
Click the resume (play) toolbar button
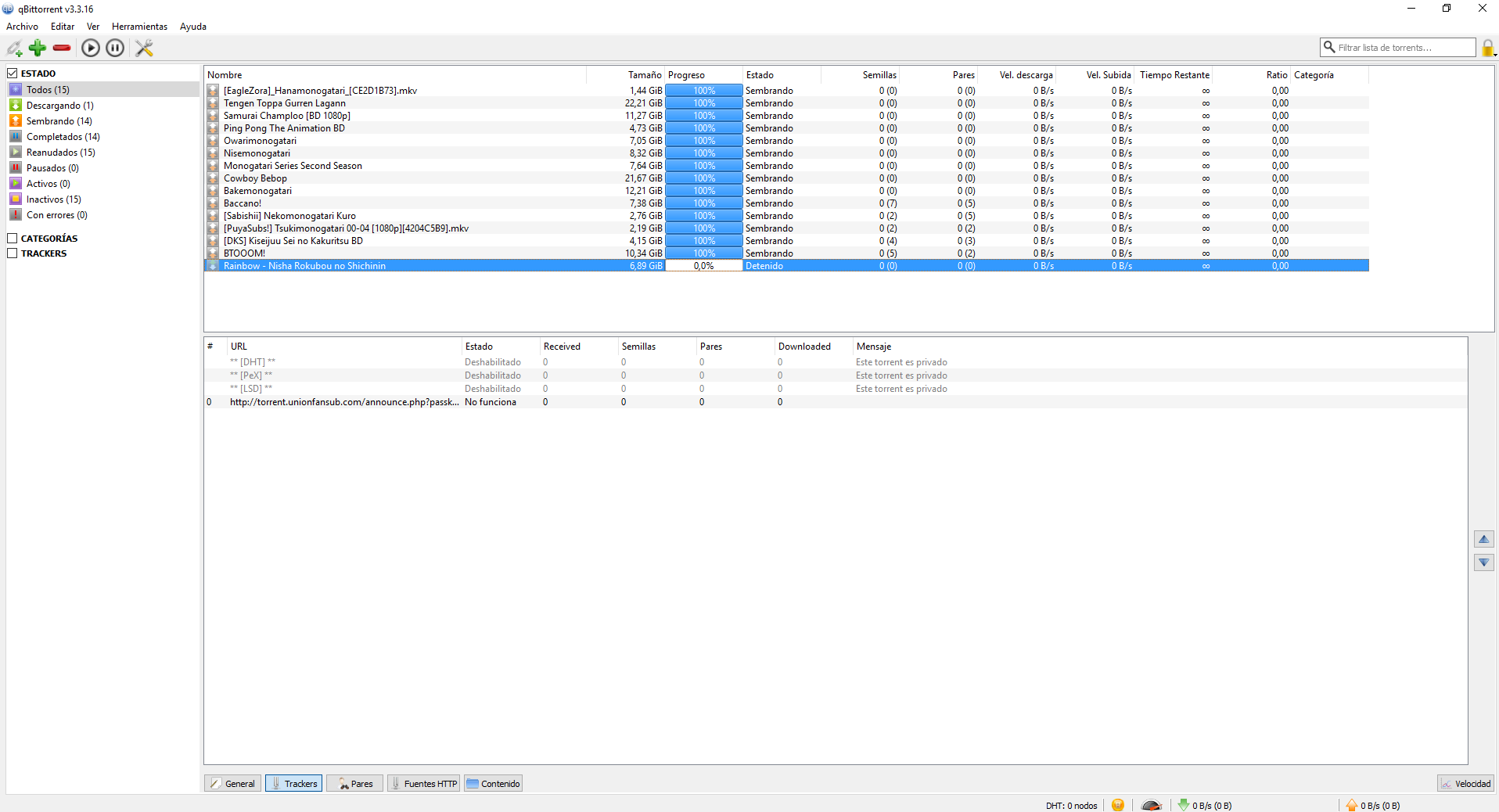click(x=91, y=48)
